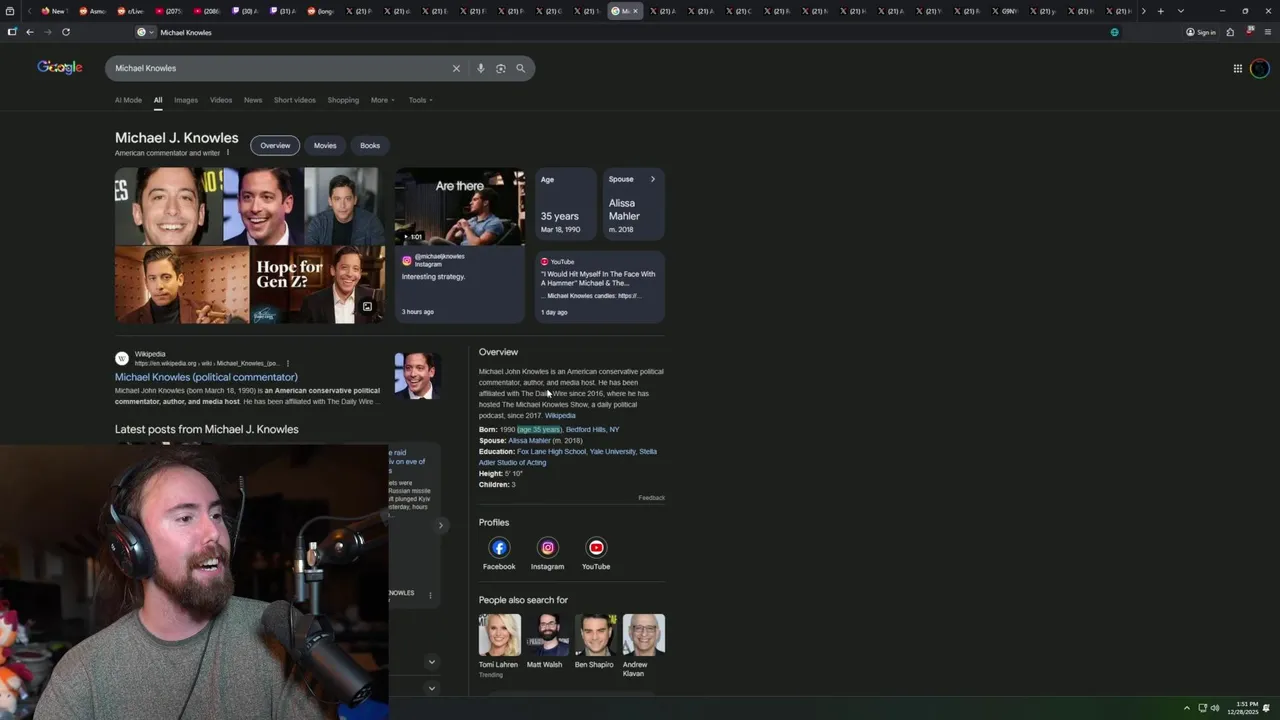Screen dimensions: 1280x720
Task: Open the Google apps grid
Action: pos(1237,68)
